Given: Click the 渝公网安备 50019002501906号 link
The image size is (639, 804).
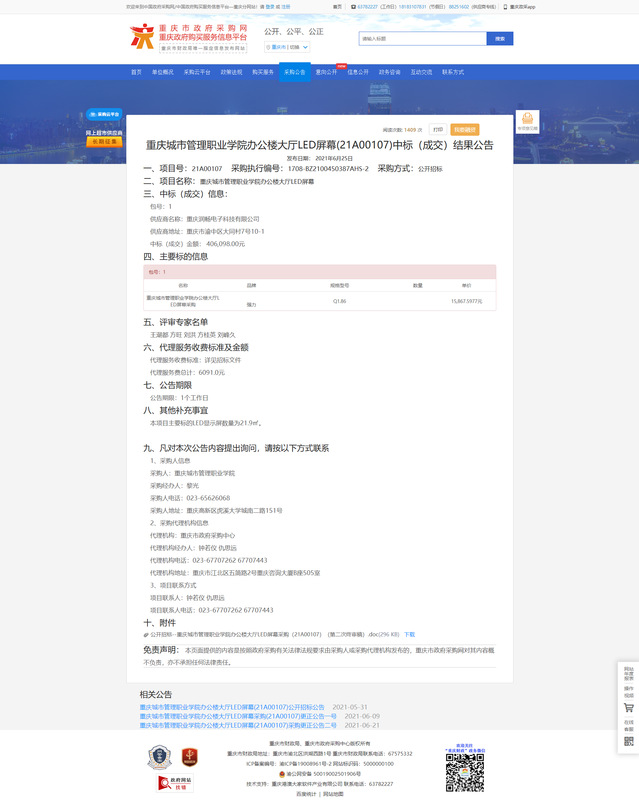Looking at the screenshot, I should (x=323, y=774).
